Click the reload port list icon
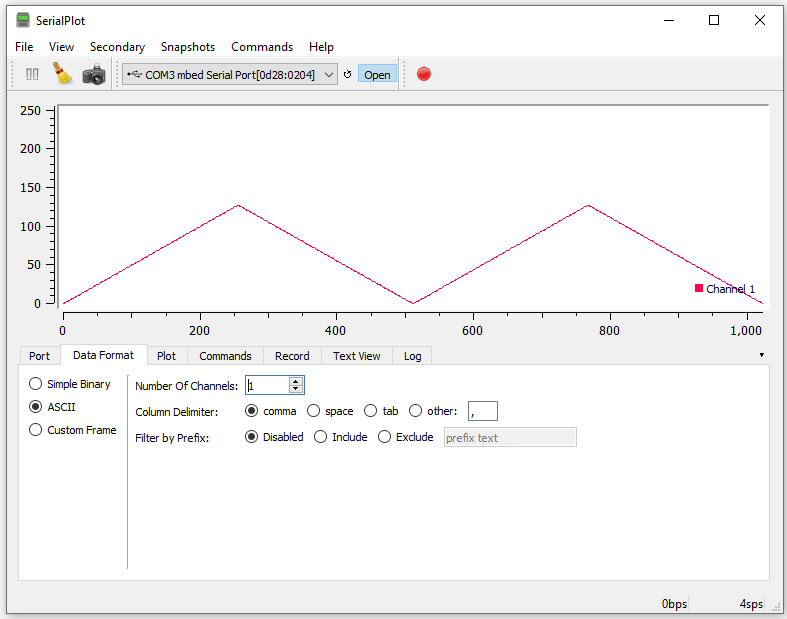The width and height of the screenshot is (787, 619). (x=348, y=75)
